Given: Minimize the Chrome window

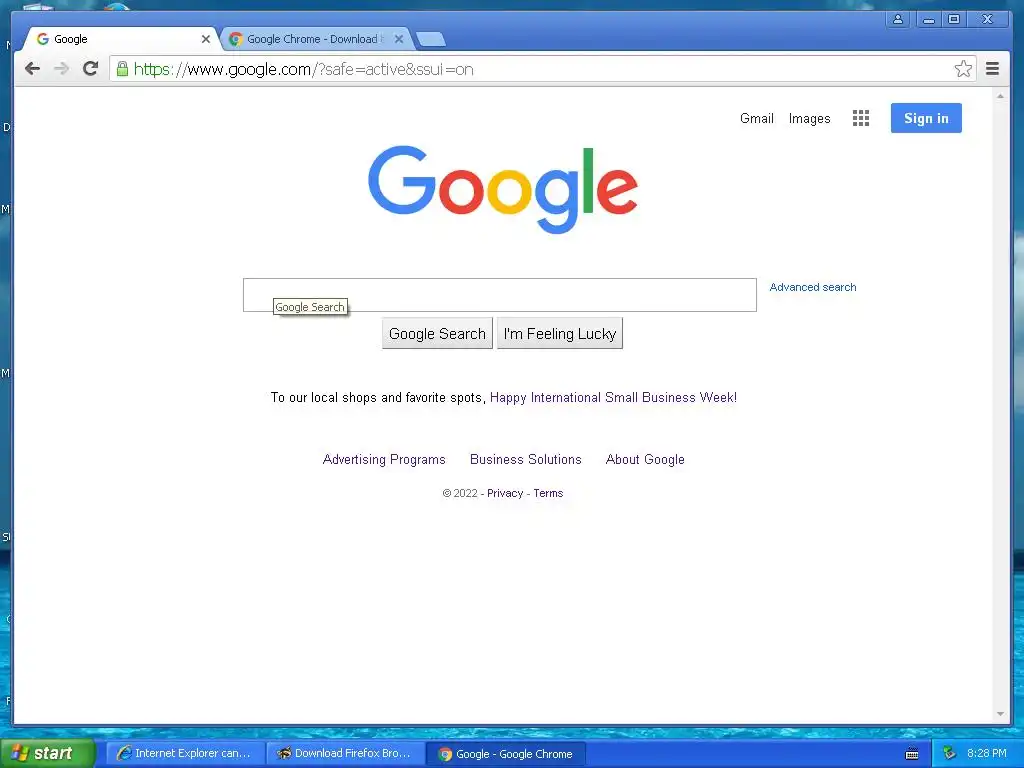Looking at the screenshot, I should [x=928, y=19].
